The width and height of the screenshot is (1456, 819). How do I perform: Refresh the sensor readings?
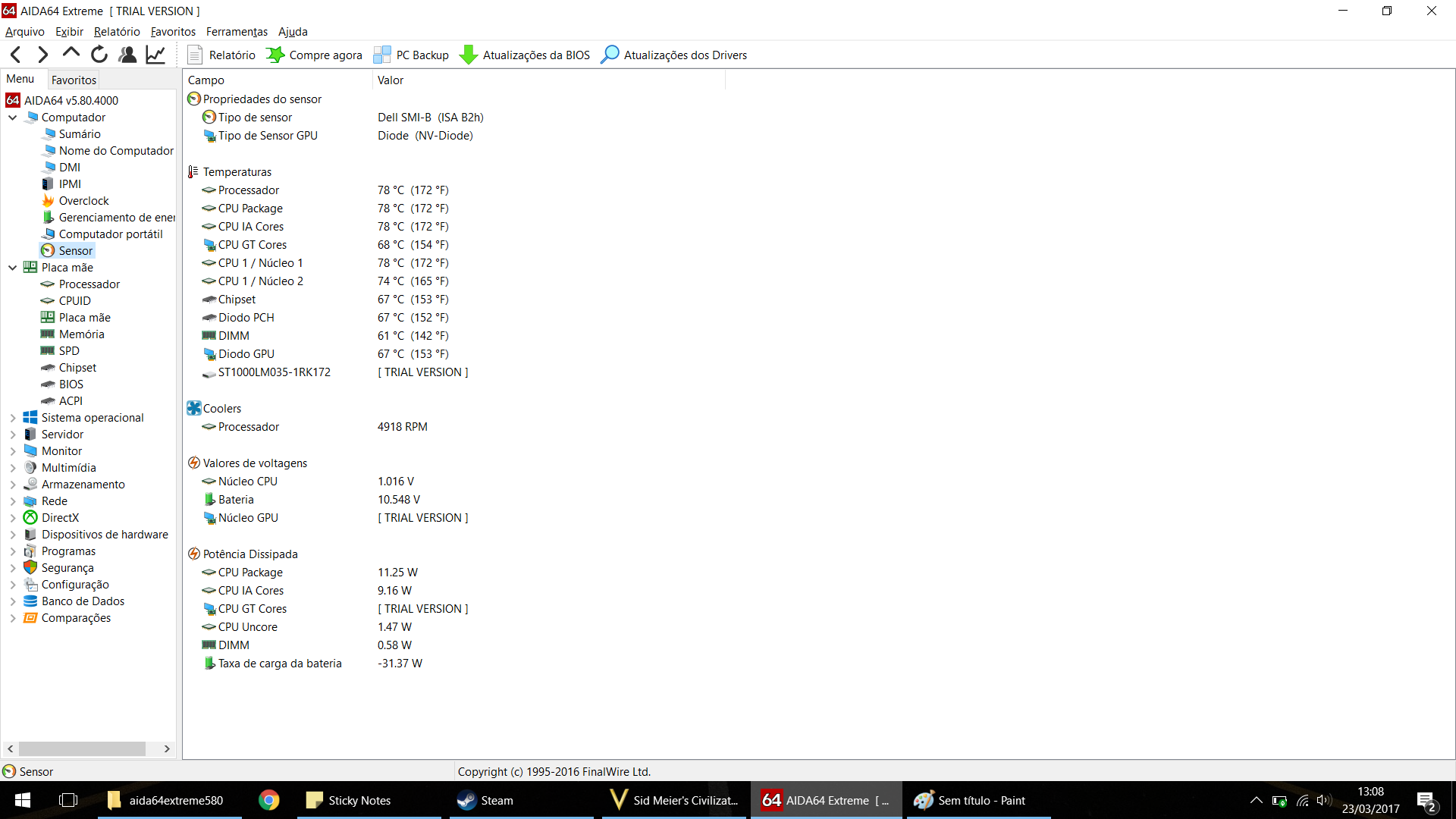(x=99, y=55)
